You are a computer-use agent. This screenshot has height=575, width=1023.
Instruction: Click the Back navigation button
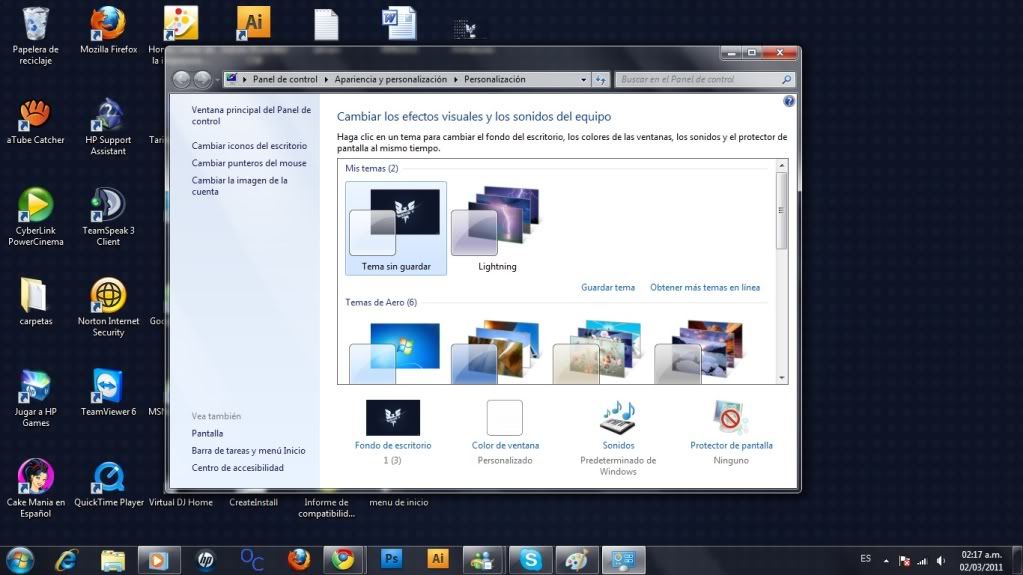(x=181, y=80)
